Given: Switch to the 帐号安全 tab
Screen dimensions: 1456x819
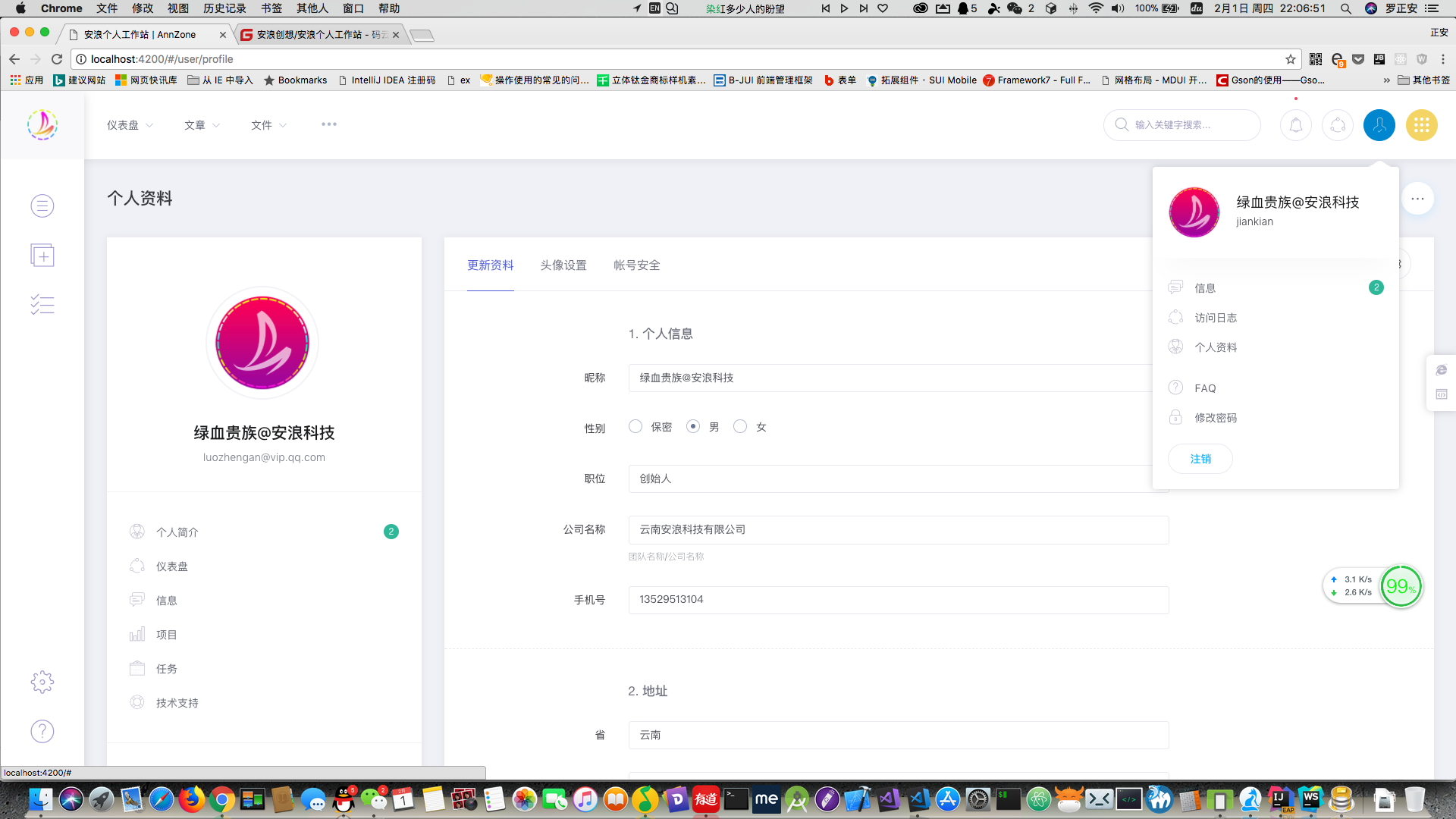Looking at the screenshot, I should tap(636, 265).
